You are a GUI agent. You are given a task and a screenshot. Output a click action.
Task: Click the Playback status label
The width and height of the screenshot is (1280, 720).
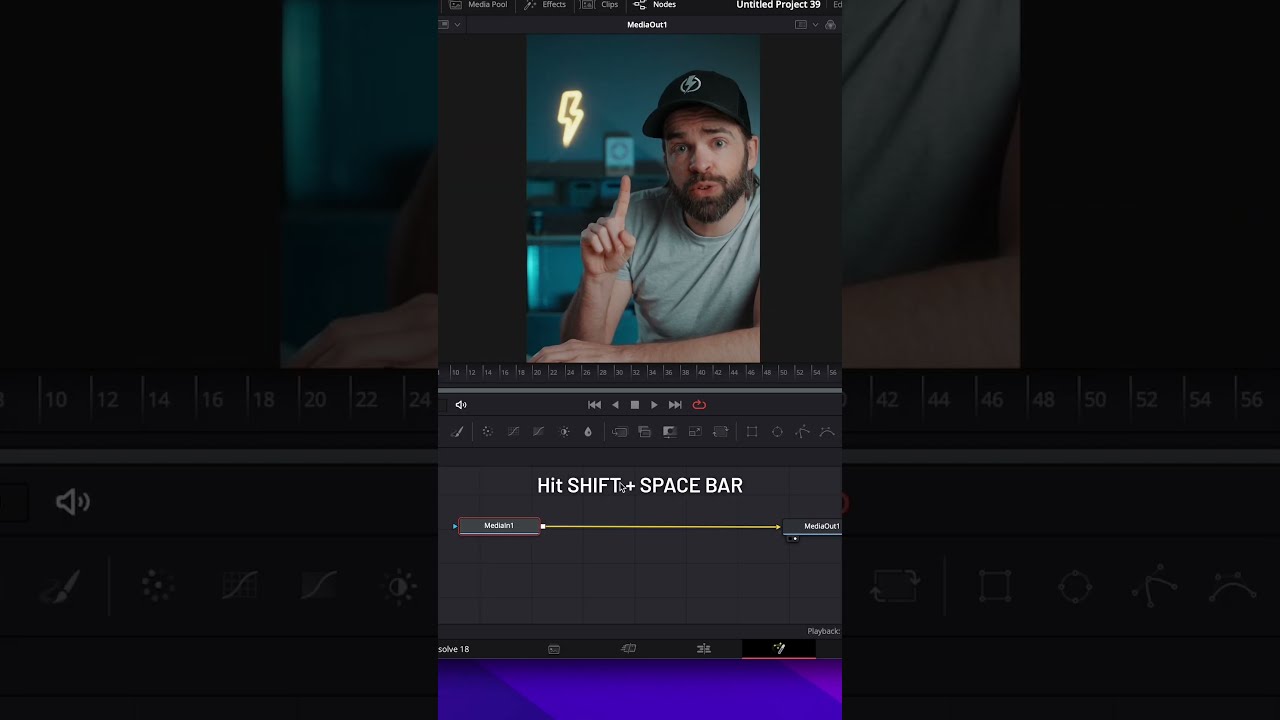[x=824, y=631]
